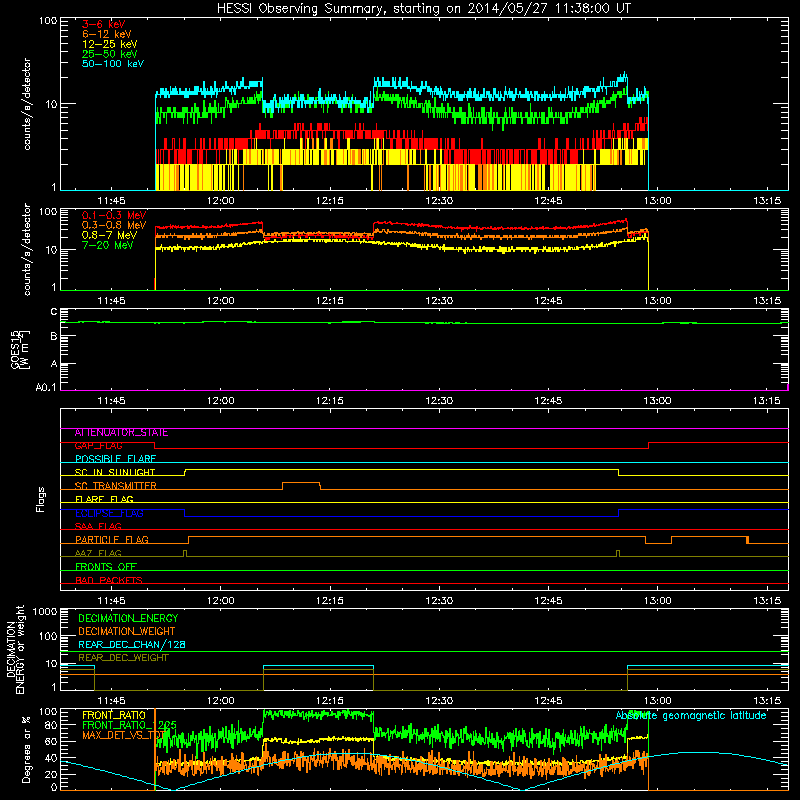Click the 12:00 tick below the keV panel
The width and height of the screenshot is (800, 800).
click(x=220, y=201)
